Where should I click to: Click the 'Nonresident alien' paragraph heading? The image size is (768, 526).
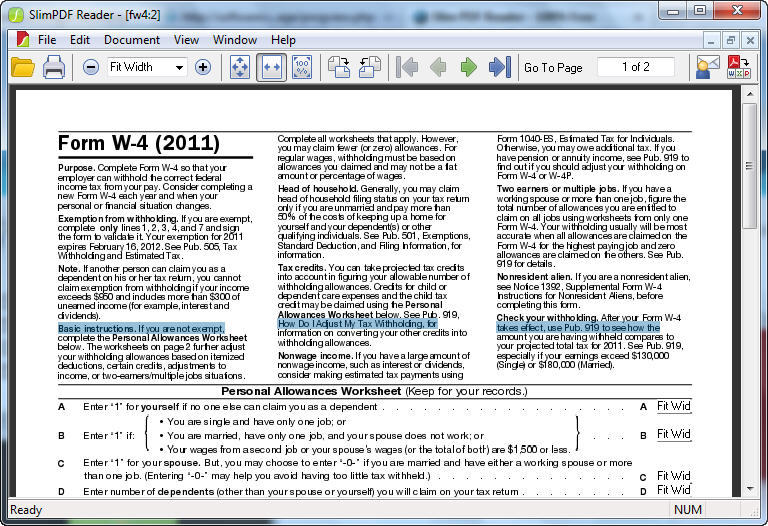[534, 277]
